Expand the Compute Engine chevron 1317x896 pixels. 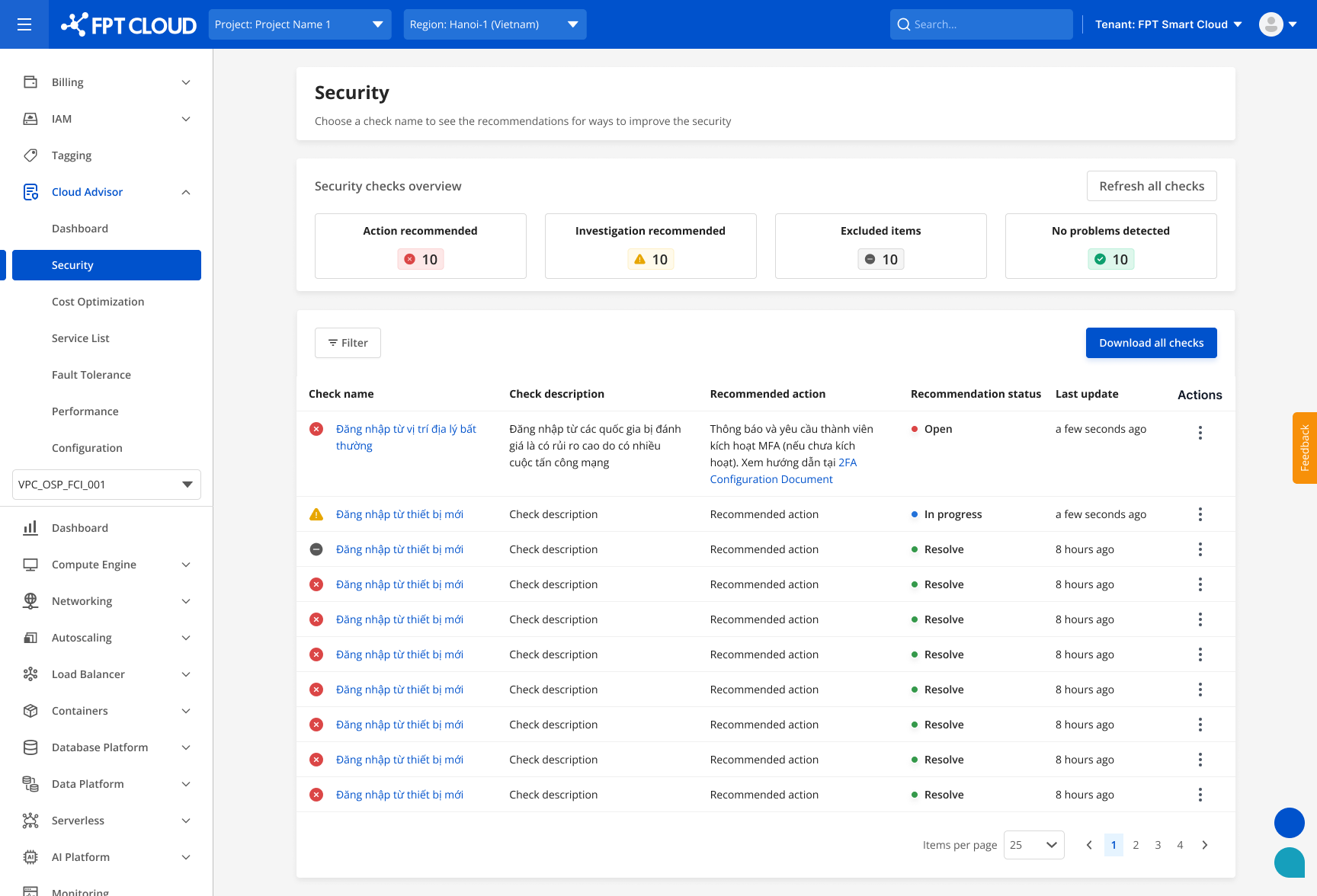[x=186, y=565]
